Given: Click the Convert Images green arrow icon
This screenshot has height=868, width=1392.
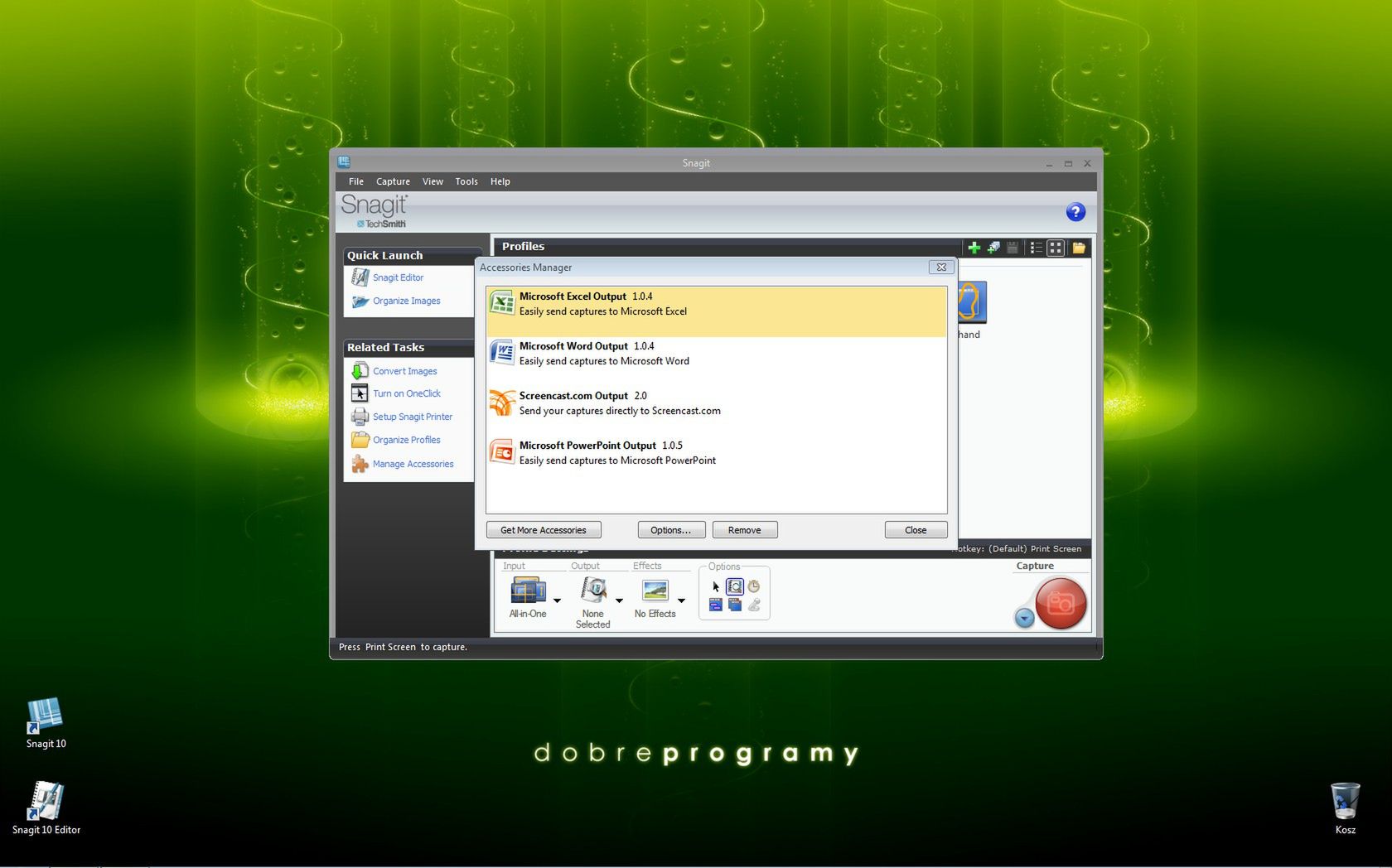Looking at the screenshot, I should click(360, 371).
